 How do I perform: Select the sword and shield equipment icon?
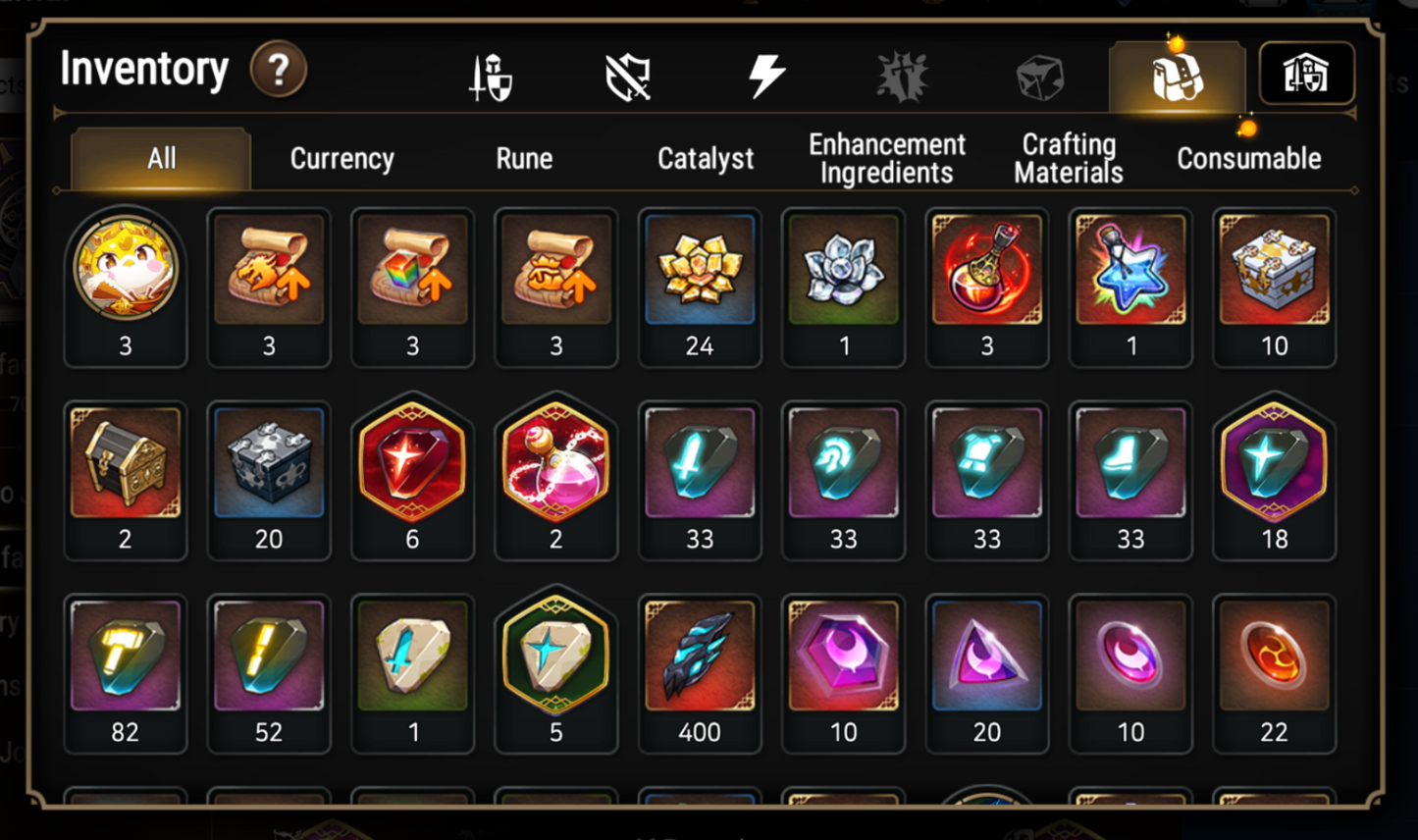(491, 78)
